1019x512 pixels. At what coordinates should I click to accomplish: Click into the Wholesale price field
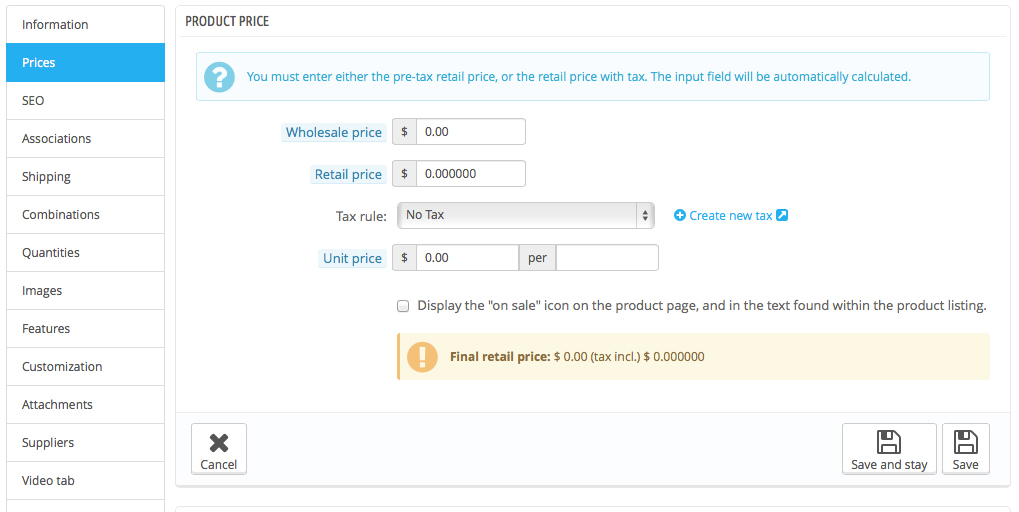click(x=470, y=131)
